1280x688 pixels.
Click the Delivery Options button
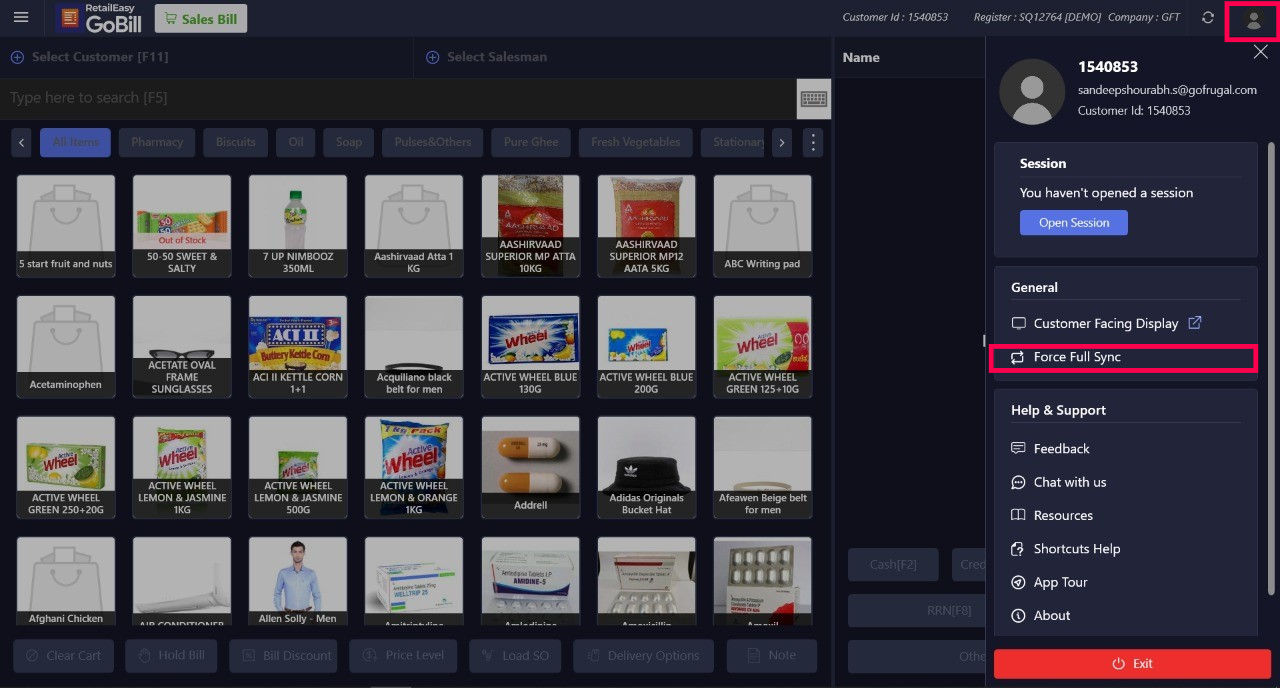pos(644,656)
